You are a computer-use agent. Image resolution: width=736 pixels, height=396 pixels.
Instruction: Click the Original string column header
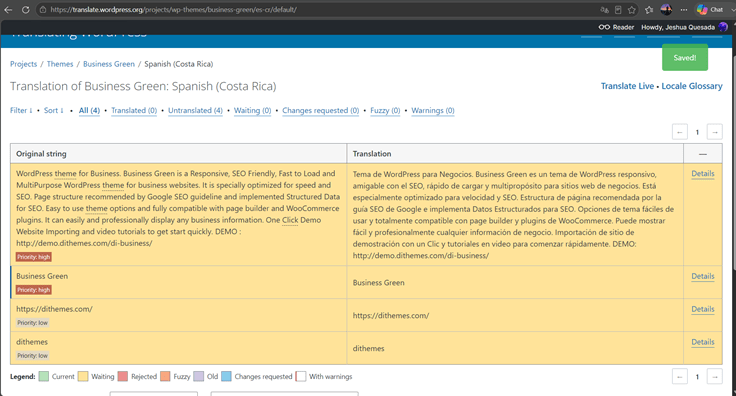coord(178,153)
